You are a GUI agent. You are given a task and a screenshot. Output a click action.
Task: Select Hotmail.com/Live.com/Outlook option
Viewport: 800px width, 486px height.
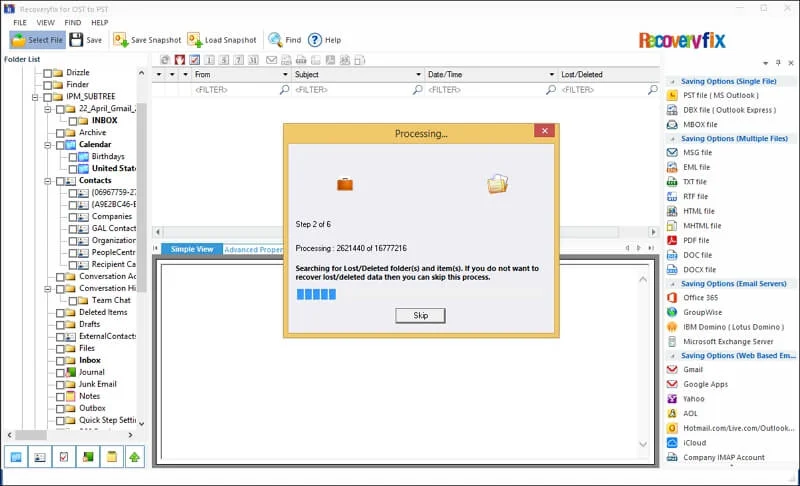click(x=731, y=428)
